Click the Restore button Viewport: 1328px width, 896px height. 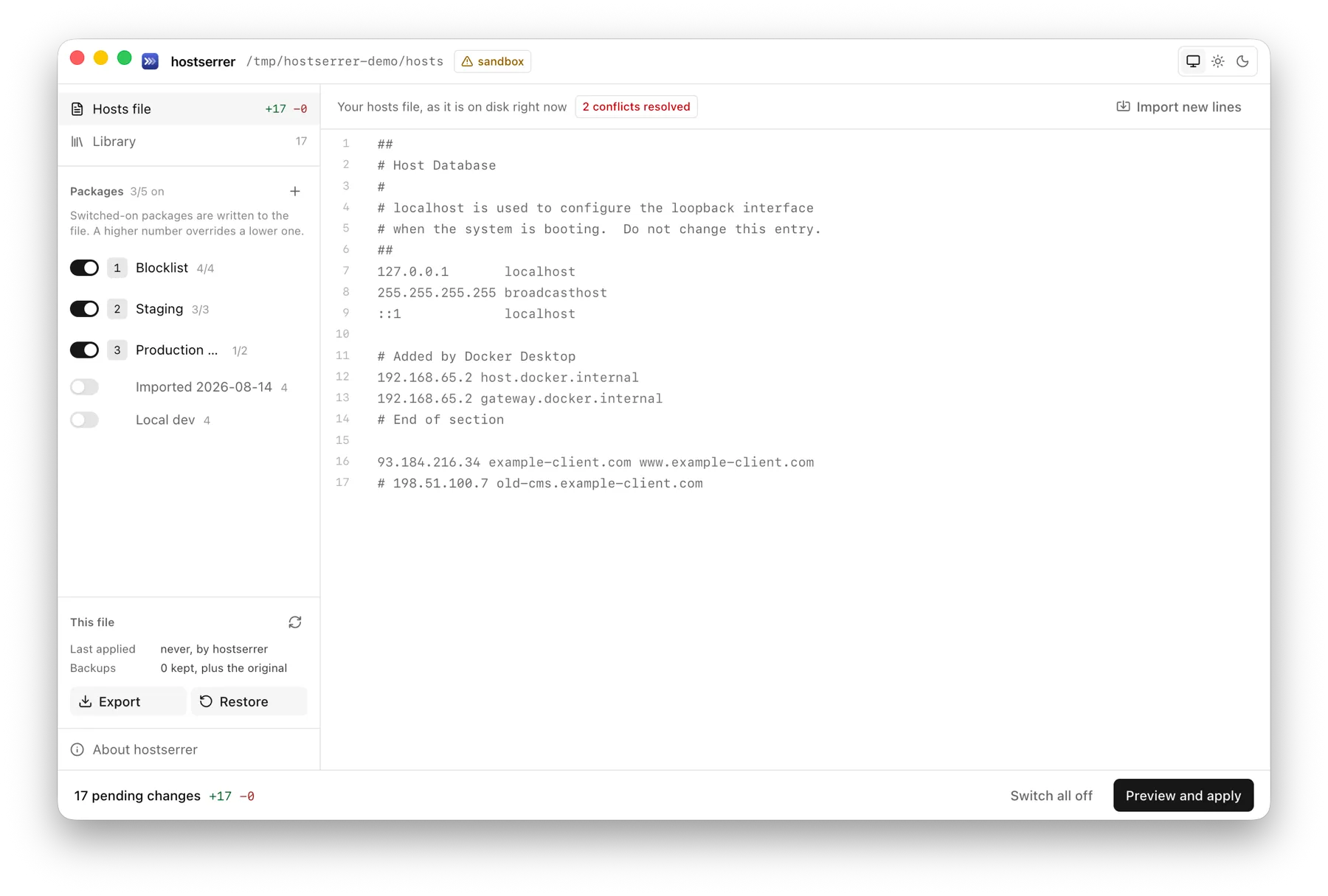click(x=249, y=701)
